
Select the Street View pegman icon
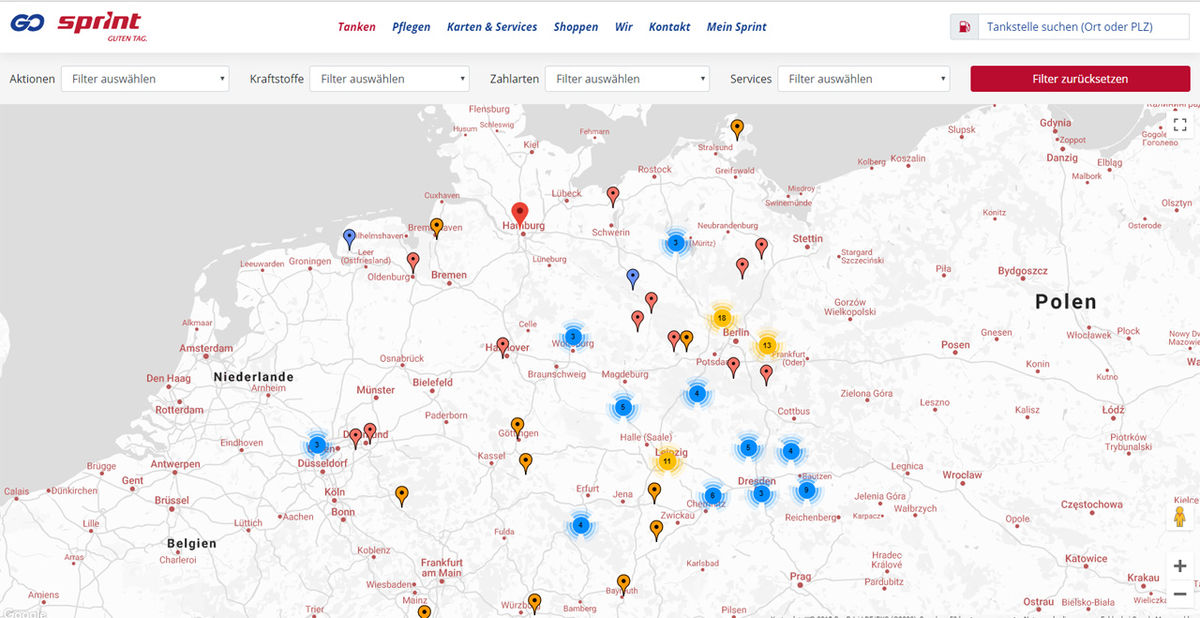pos(1180,514)
